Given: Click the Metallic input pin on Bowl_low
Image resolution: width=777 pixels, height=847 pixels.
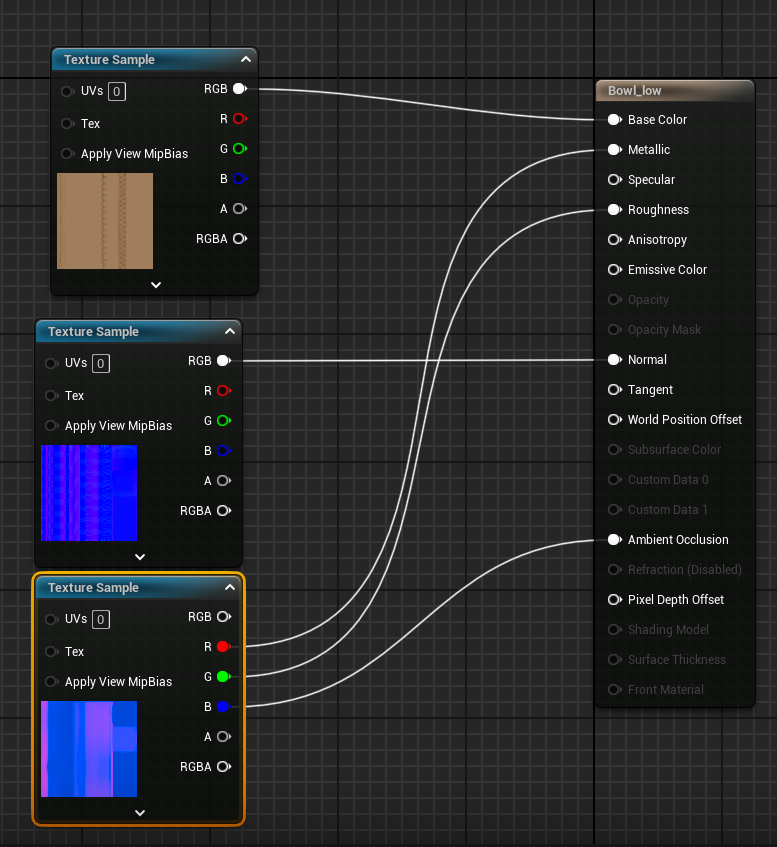Looking at the screenshot, I should click(x=615, y=150).
